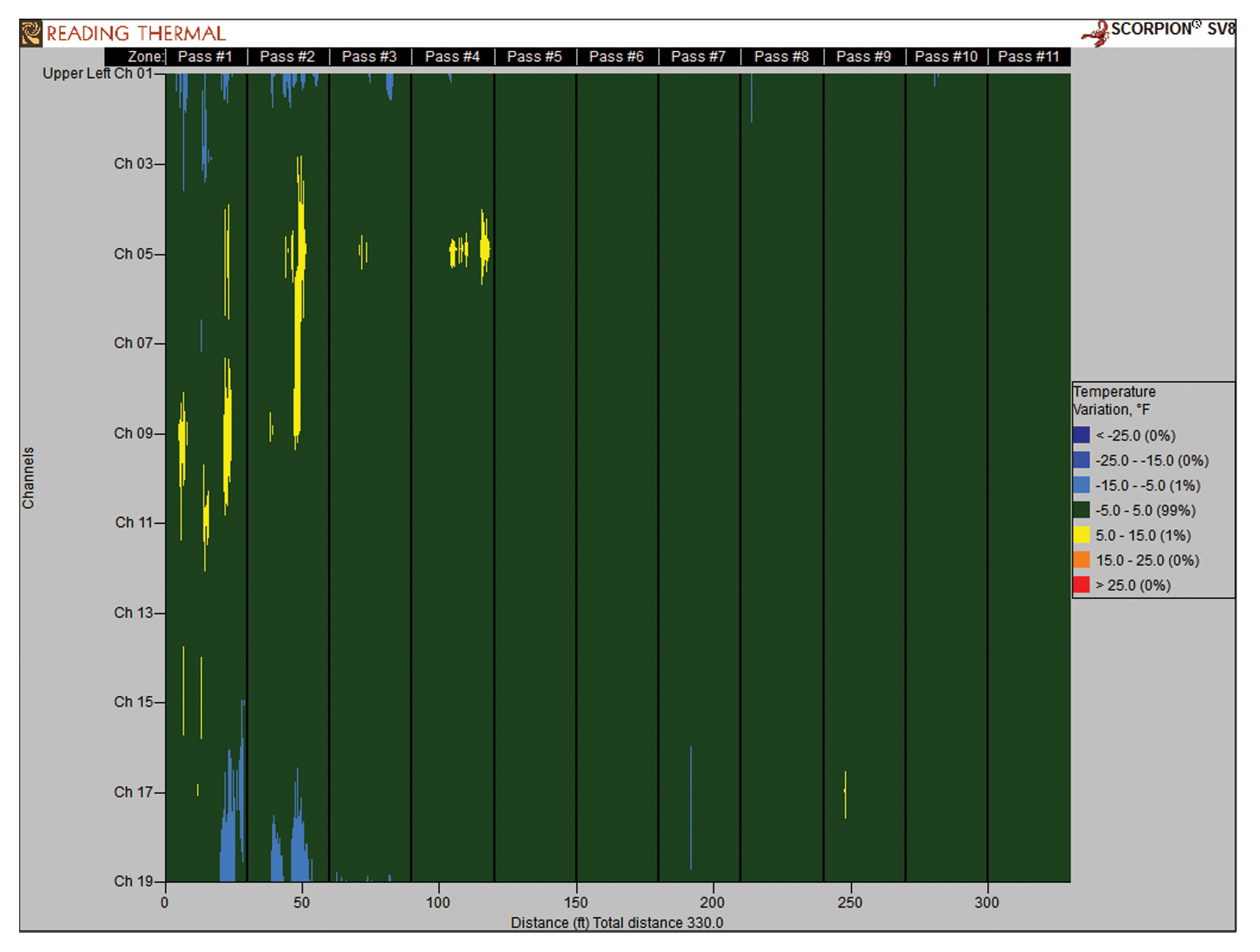
Task: Click the SCORPION SV8 product name text
Action: pos(1174,29)
